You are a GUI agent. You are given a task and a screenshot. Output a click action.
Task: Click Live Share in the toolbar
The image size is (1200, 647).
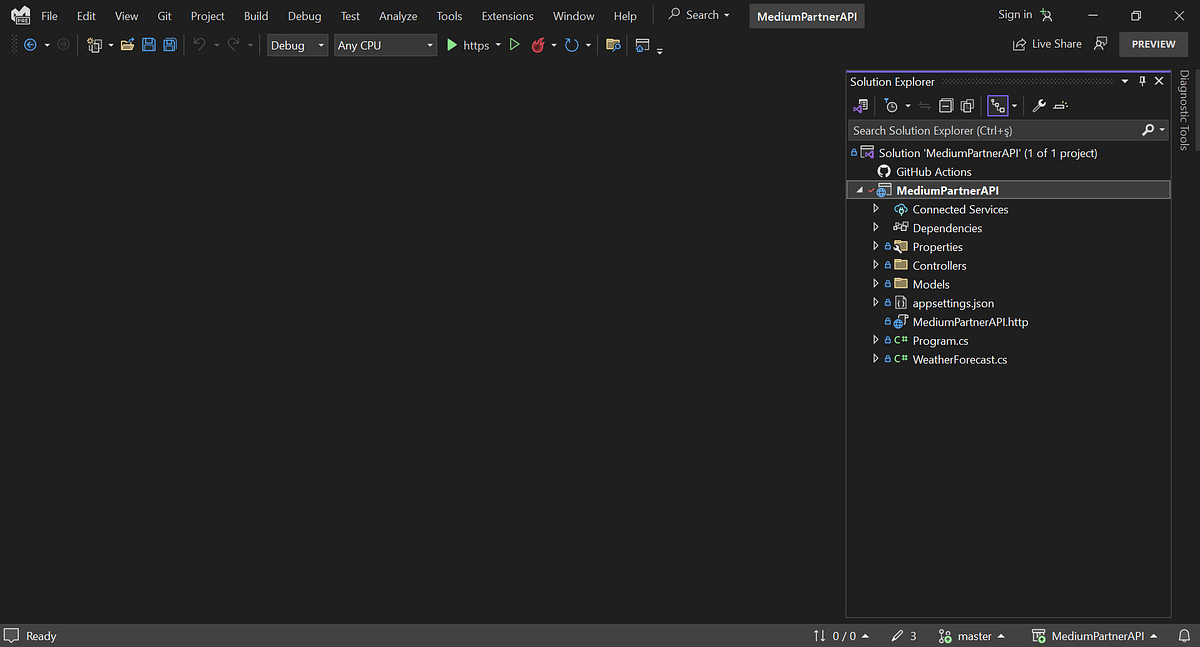tap(1047, 43)
